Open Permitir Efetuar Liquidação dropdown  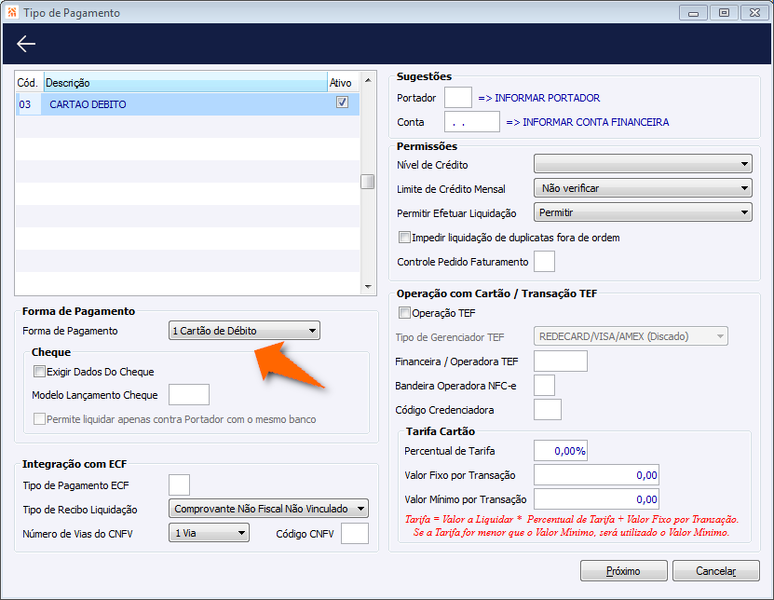click(643, 213)
